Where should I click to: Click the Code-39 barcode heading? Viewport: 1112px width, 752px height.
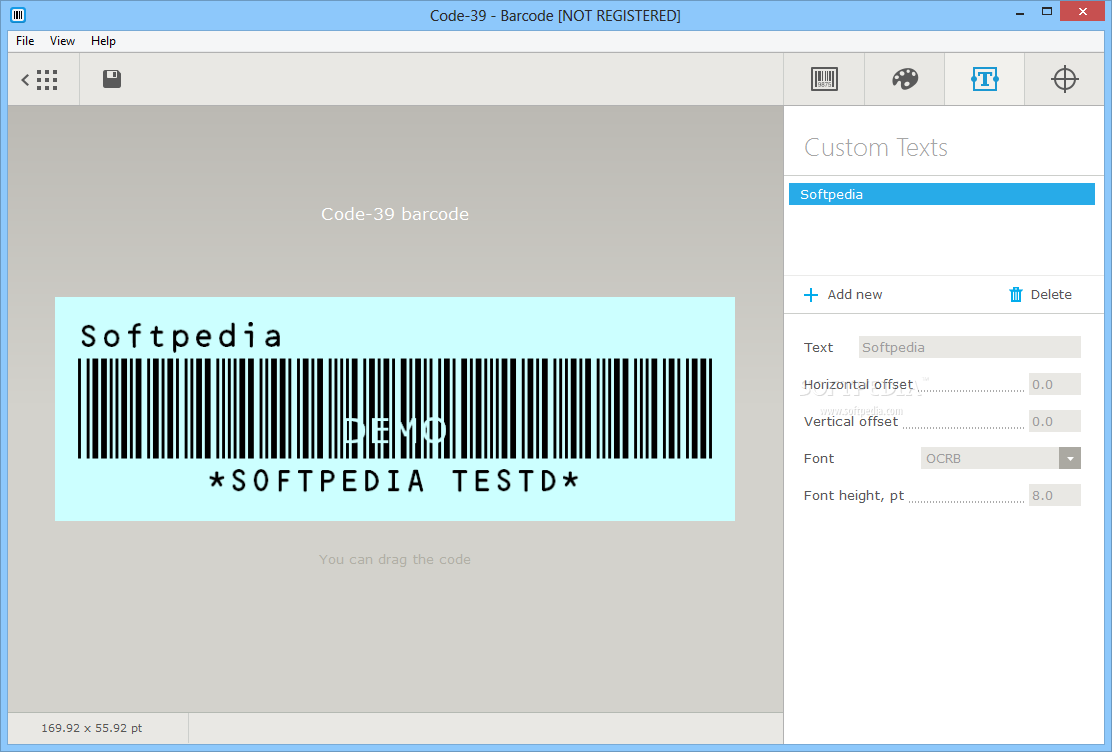pyautogui.click(x=395, y=214)
